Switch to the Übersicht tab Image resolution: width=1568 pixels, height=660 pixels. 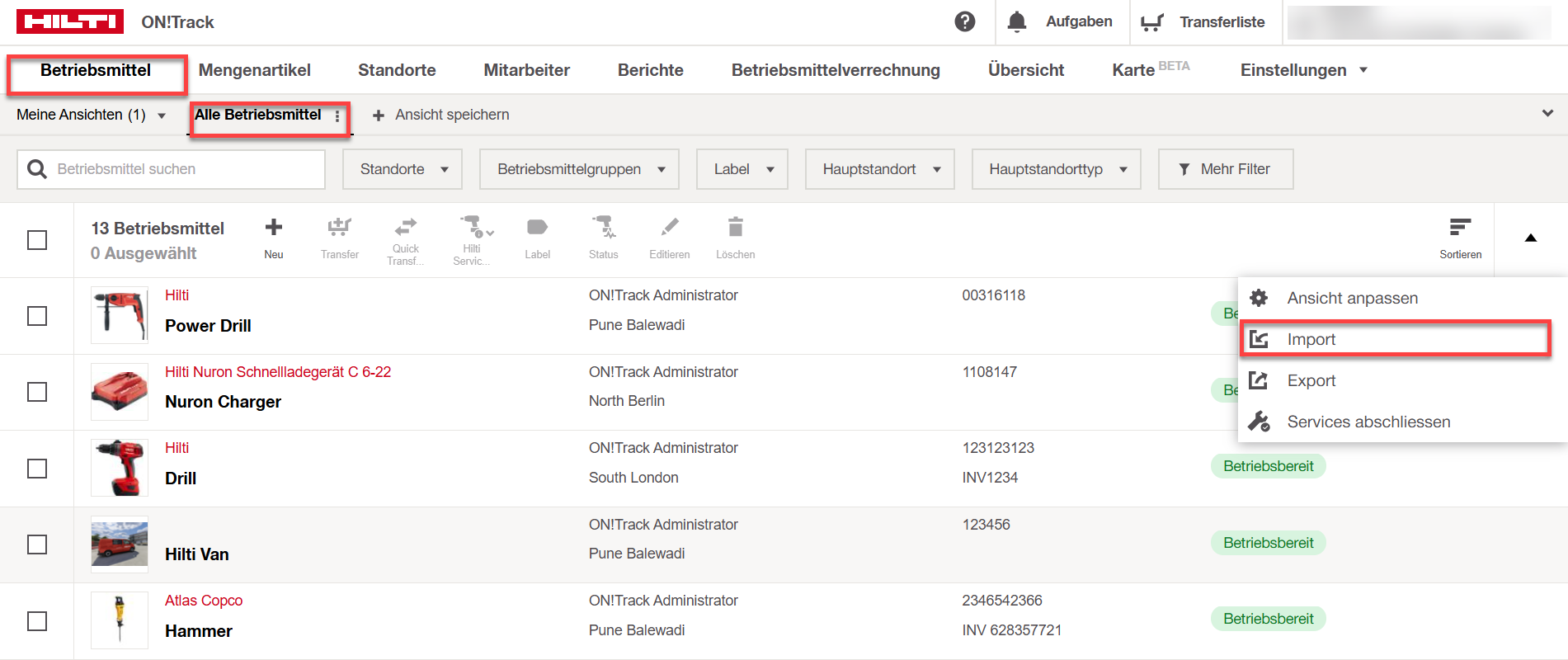pos(1026,70)
